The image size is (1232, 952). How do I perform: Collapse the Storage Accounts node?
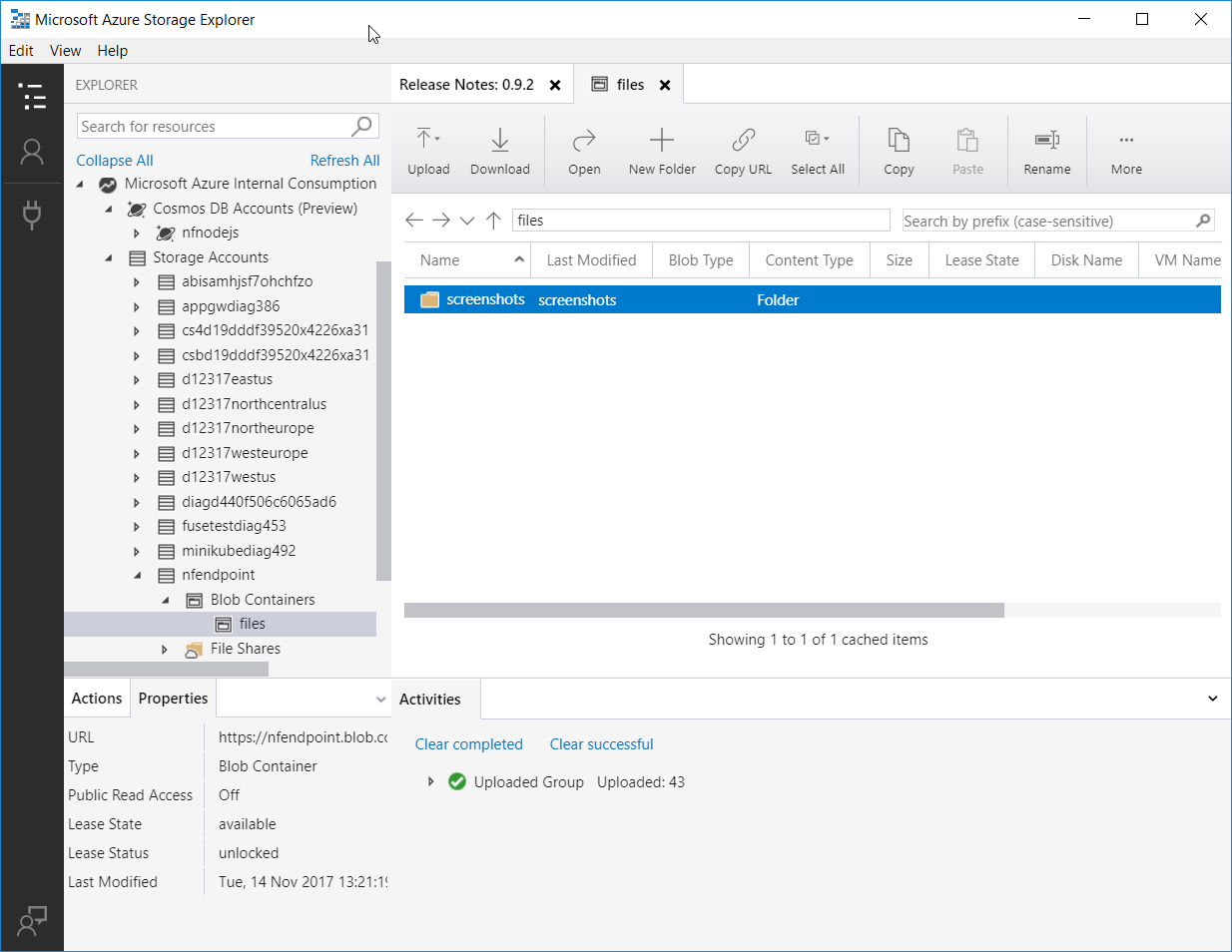109,257
